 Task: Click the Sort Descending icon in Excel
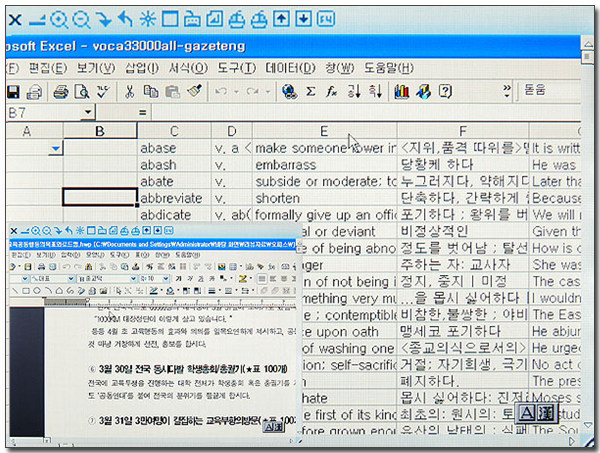pos(375,91)
